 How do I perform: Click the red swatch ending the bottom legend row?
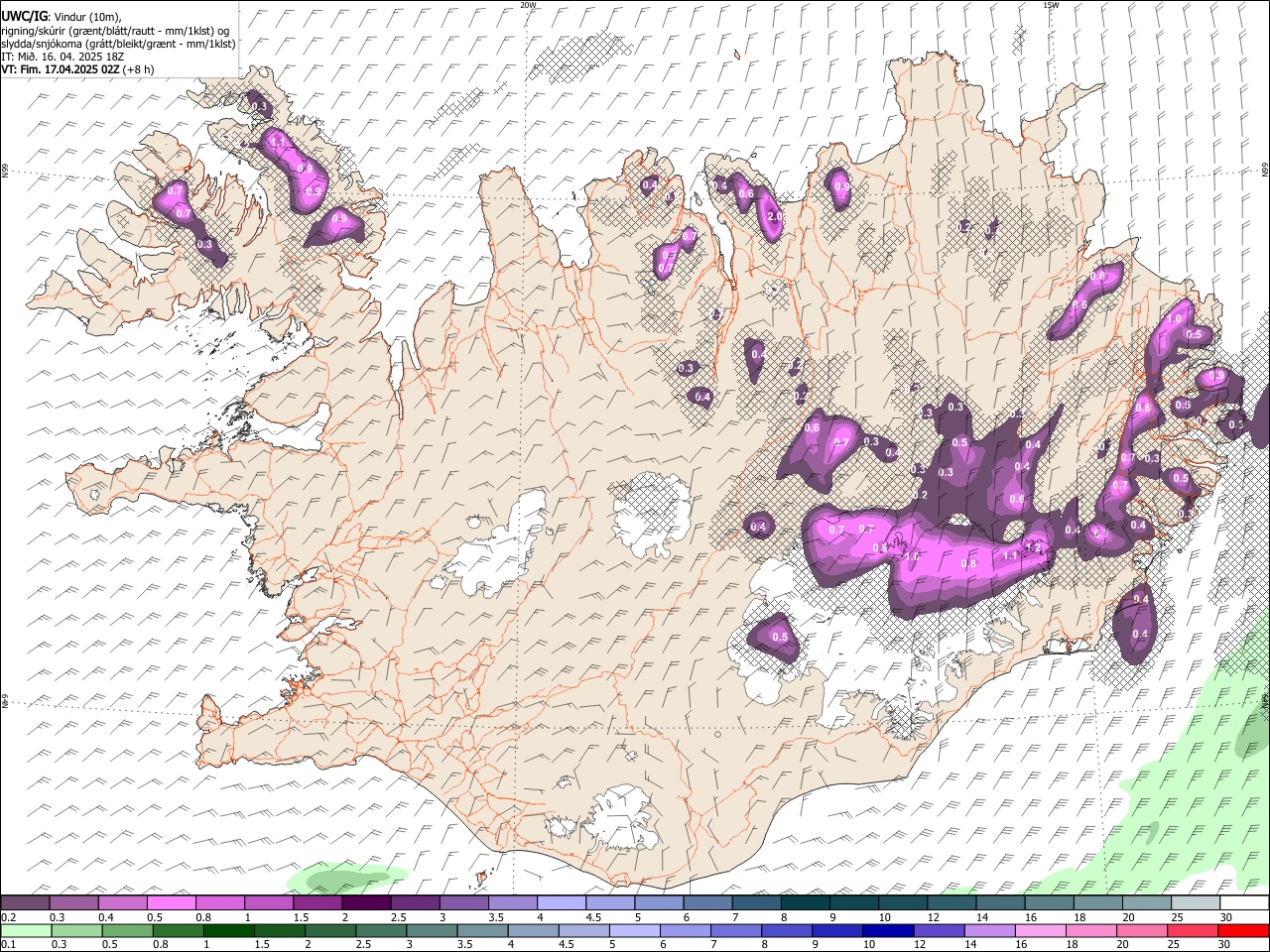pyautogui.click(x=1242, y=930)
